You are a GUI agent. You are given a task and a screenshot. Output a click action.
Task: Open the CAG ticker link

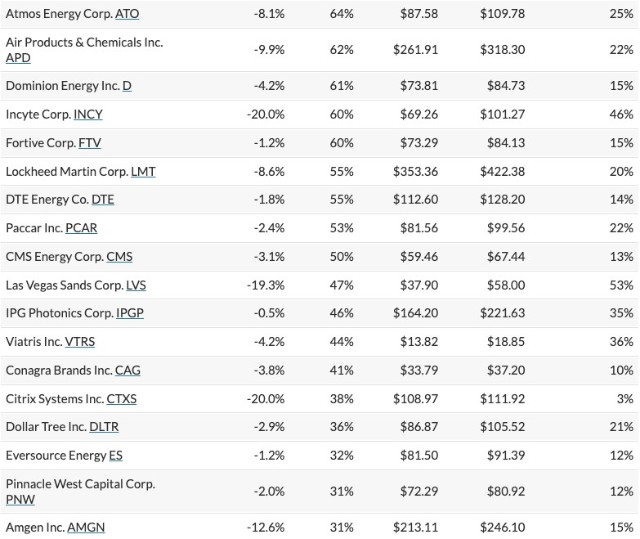tap(128, 371)
